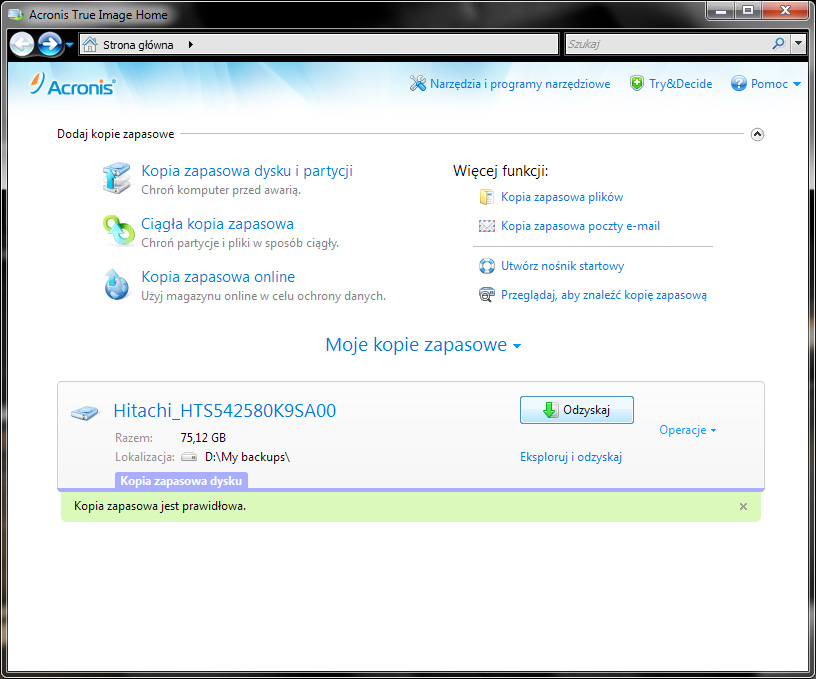The width and height of the screenshot is (816, 679).
Task: Open the Operacje dropdown
Action: tap(687, 430)
